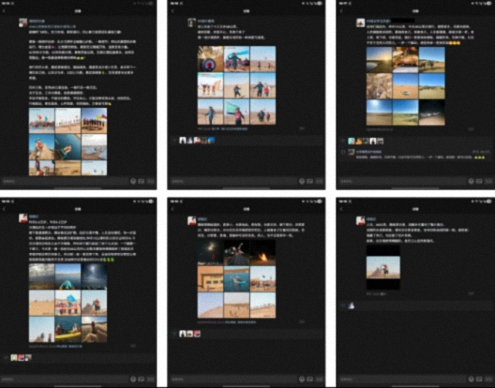Attach an image to comment in single-photo post screen
Image resolution: width=495 pixels, height=388 pixels.
(479, 379)
